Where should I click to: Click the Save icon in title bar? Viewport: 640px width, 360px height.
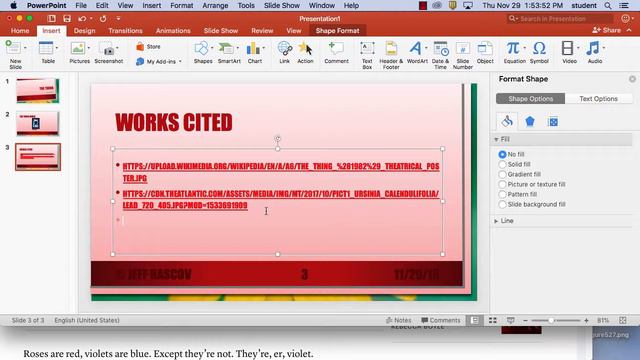pyautogui.click(x=67, y=18)
